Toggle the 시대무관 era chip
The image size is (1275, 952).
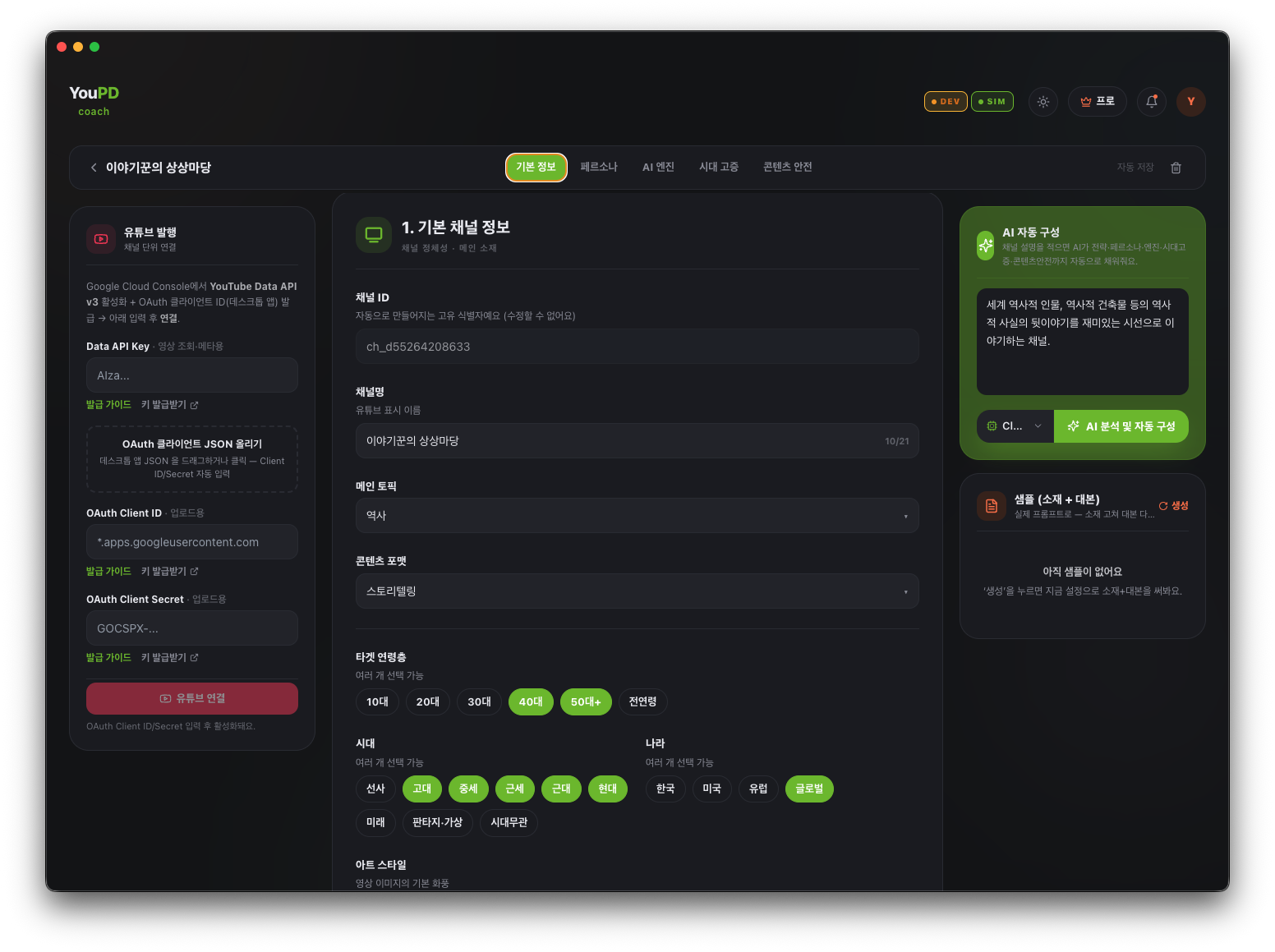[x=509, y=823]
